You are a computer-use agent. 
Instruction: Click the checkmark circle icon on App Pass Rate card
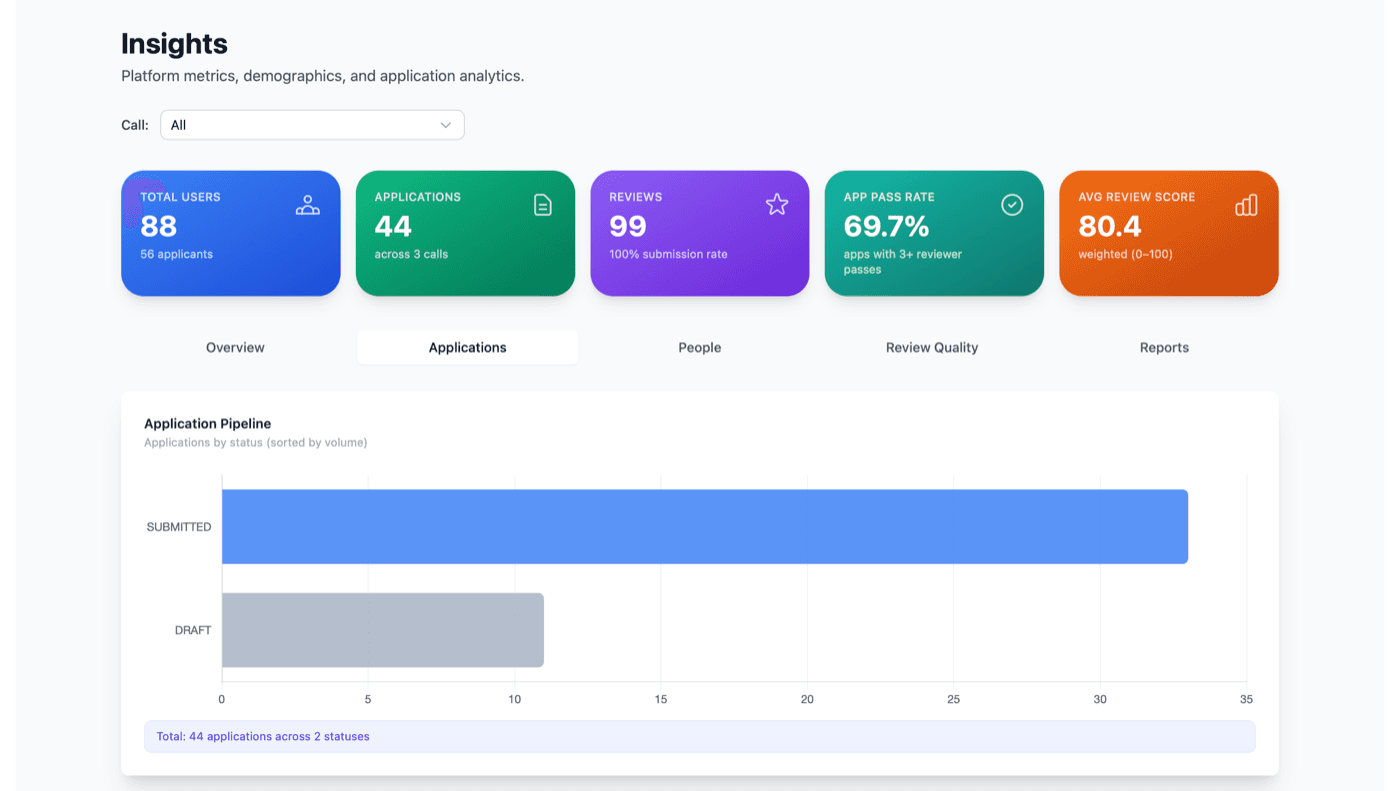pos(1012,205)
